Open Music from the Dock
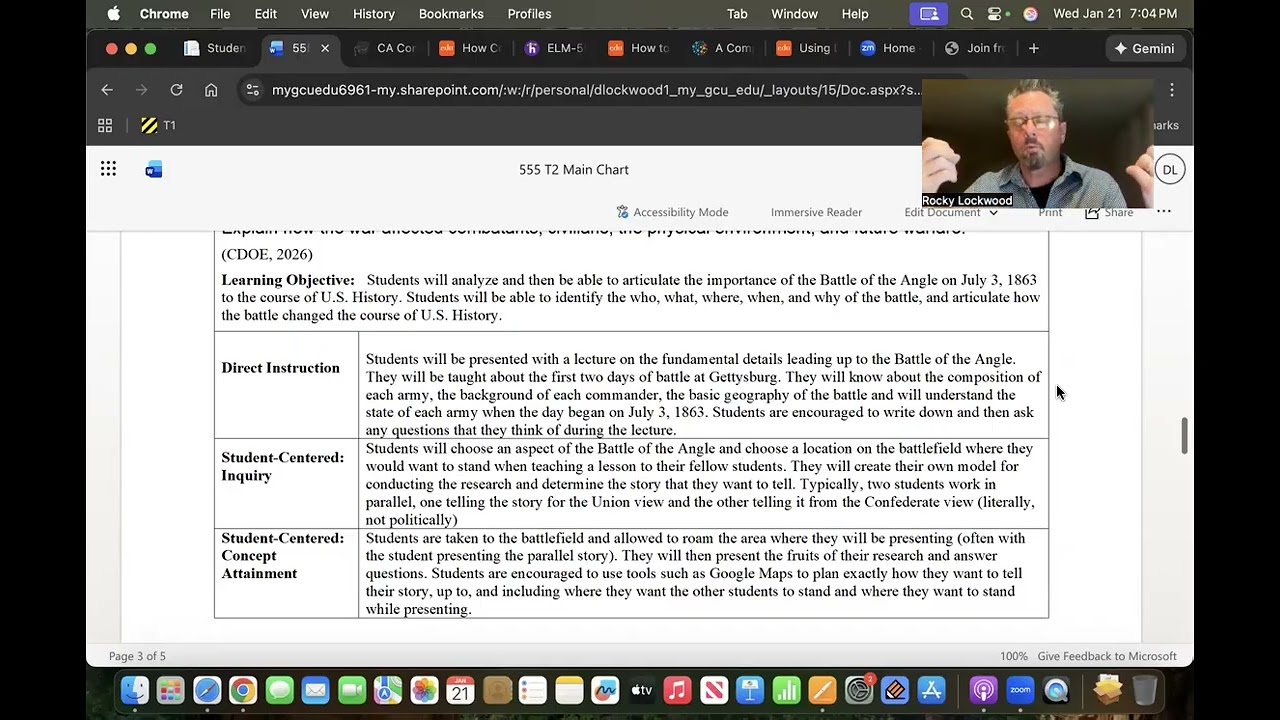This screenshot has width=1280, height=720. 677,690
